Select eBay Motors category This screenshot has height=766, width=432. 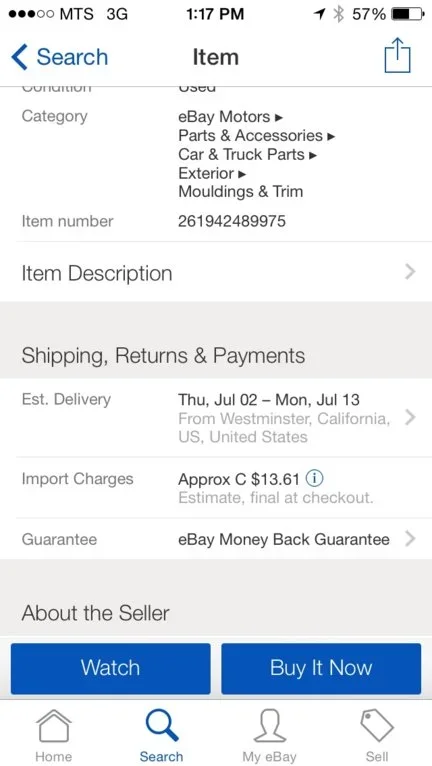point(224,117)
